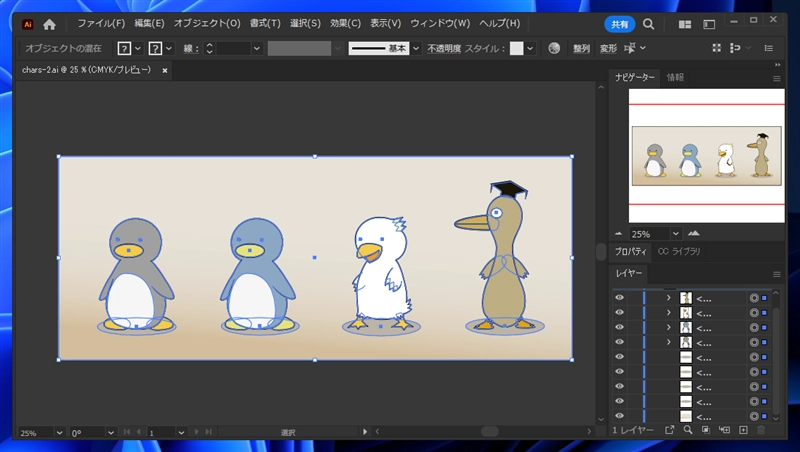Hide the white duck layer eye

[619, 313]
